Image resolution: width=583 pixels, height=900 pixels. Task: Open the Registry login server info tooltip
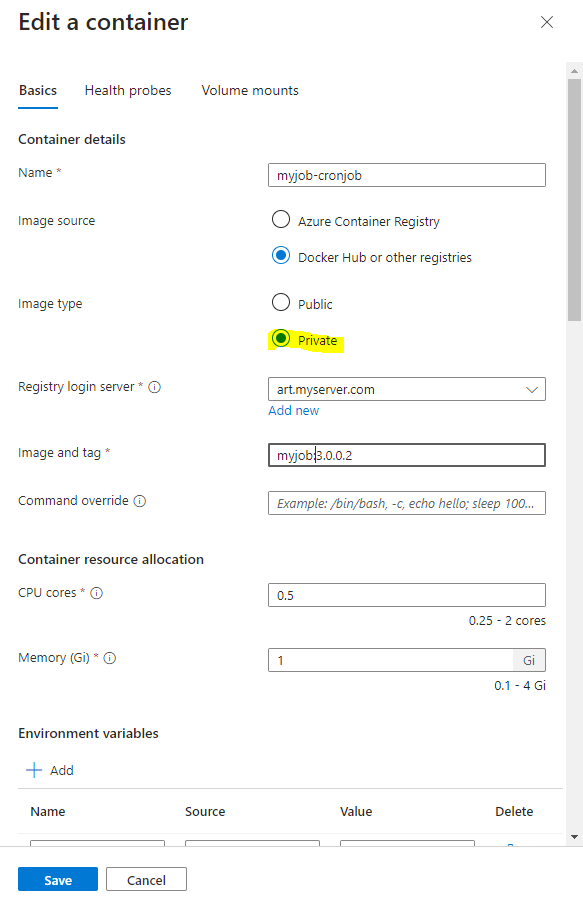click(x=155, y=387)
